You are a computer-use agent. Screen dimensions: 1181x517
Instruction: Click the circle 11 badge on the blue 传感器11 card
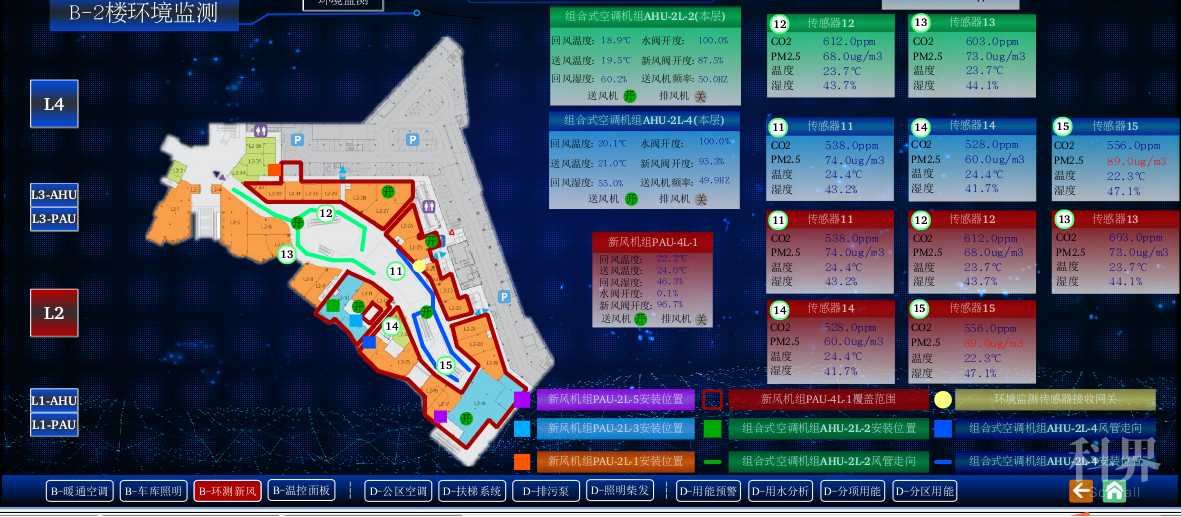779,127
